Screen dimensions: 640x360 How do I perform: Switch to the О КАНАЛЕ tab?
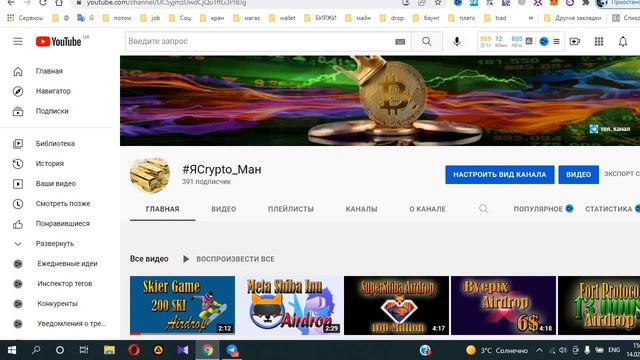427,209
